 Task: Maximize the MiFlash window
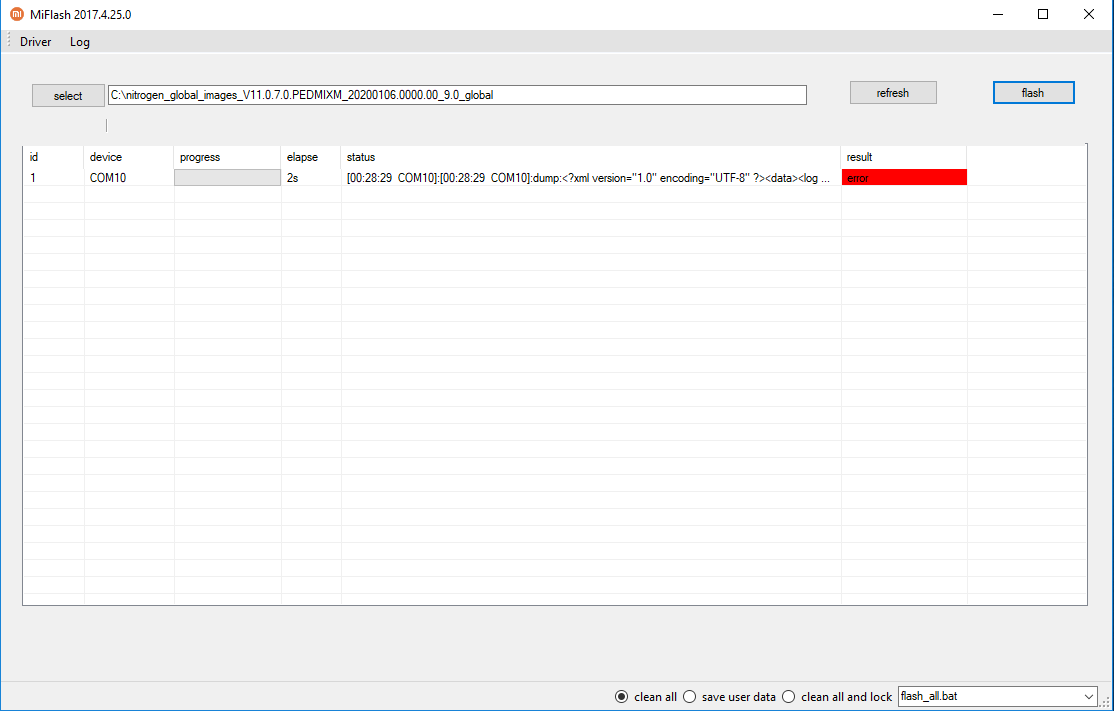(x=1043, y=14)
